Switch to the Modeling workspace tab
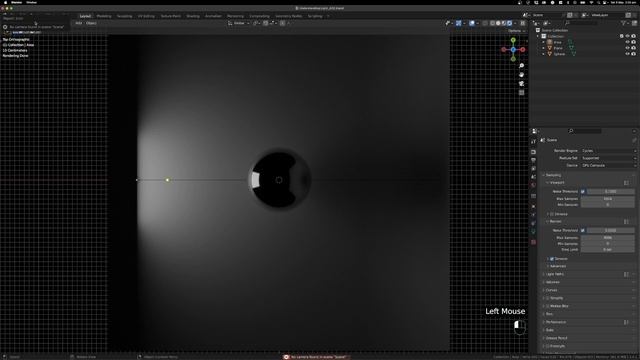The image size is (640, 360). click(x=104, y=16)
